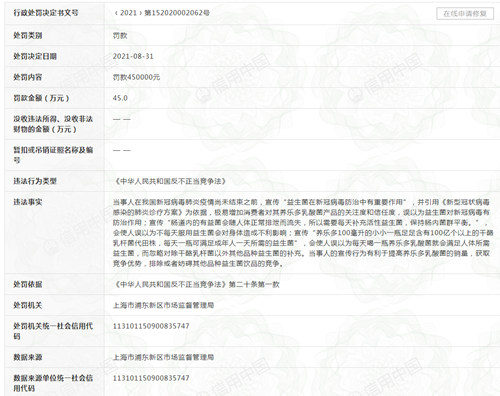The height and width of the screenshot is (396, 500).
Task: Click the 处罚决定日期 label
Action: (35, 56)
